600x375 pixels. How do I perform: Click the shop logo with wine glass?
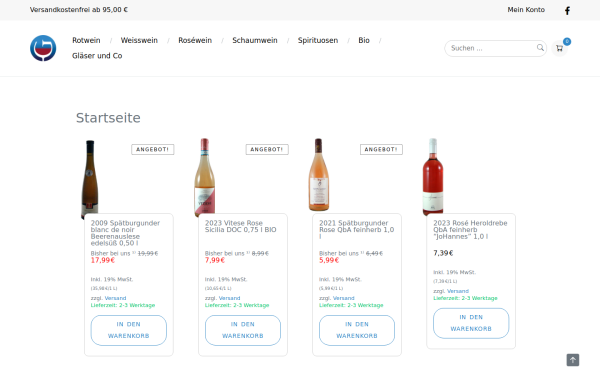(43, 48)
